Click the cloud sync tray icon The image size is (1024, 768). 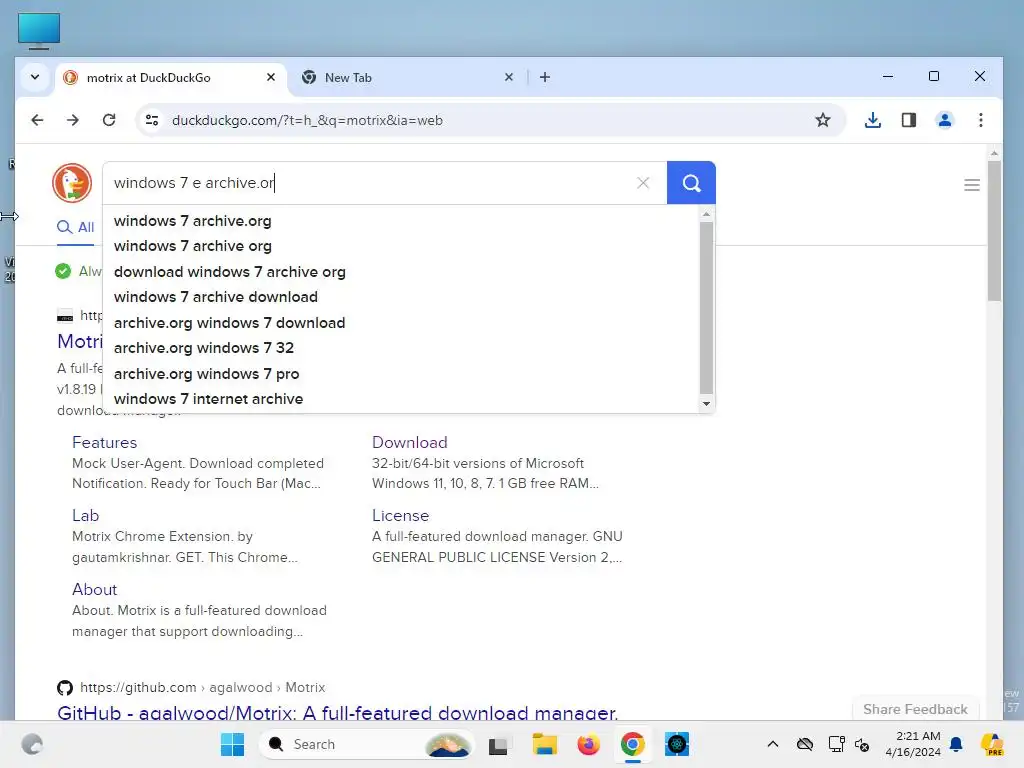805,744
